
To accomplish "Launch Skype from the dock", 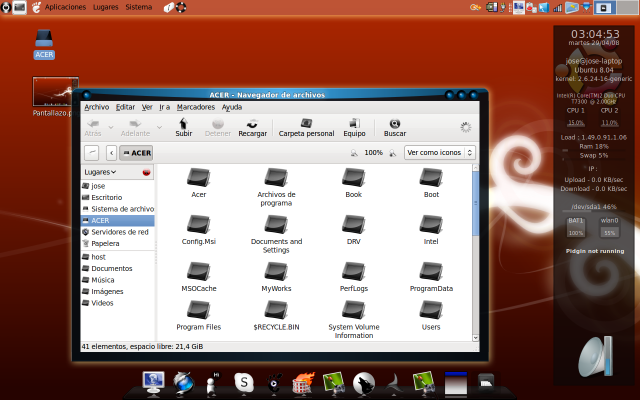I will [244, 383].
